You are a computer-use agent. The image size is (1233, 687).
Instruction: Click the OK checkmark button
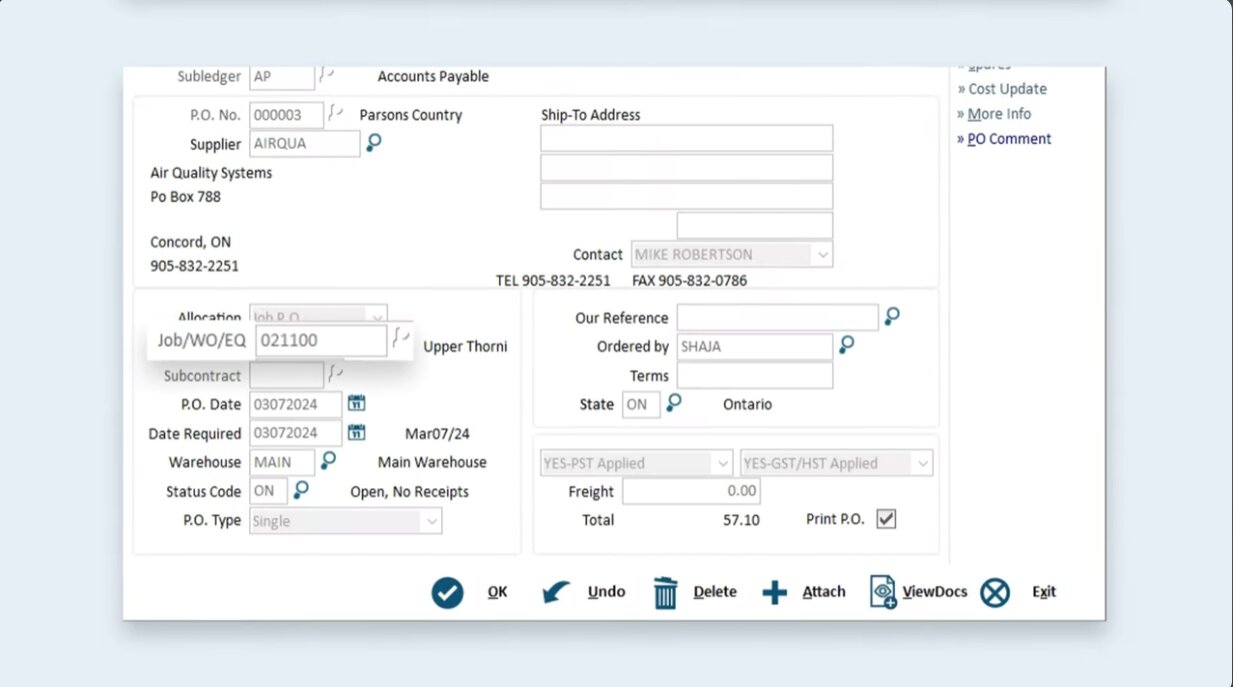click(448, 592)
